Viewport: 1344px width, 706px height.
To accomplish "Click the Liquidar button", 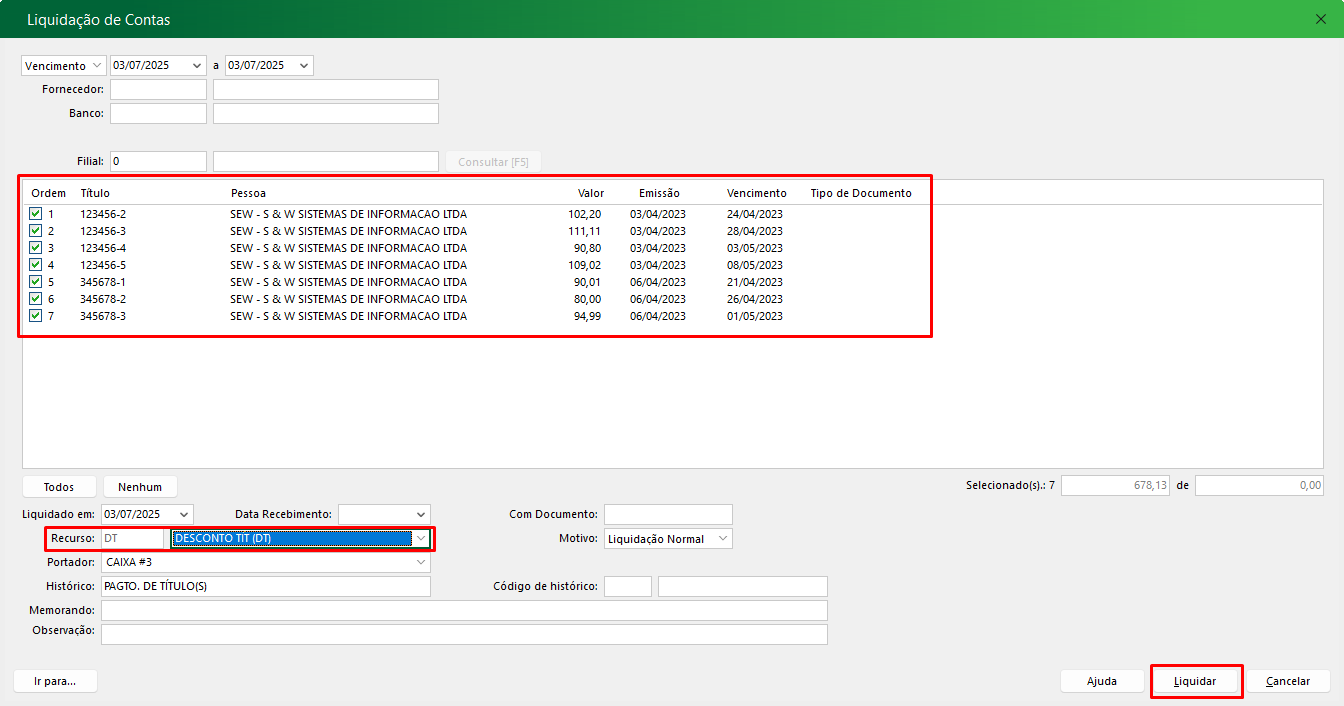I will pyautogui.click(x=1195, y=681).
